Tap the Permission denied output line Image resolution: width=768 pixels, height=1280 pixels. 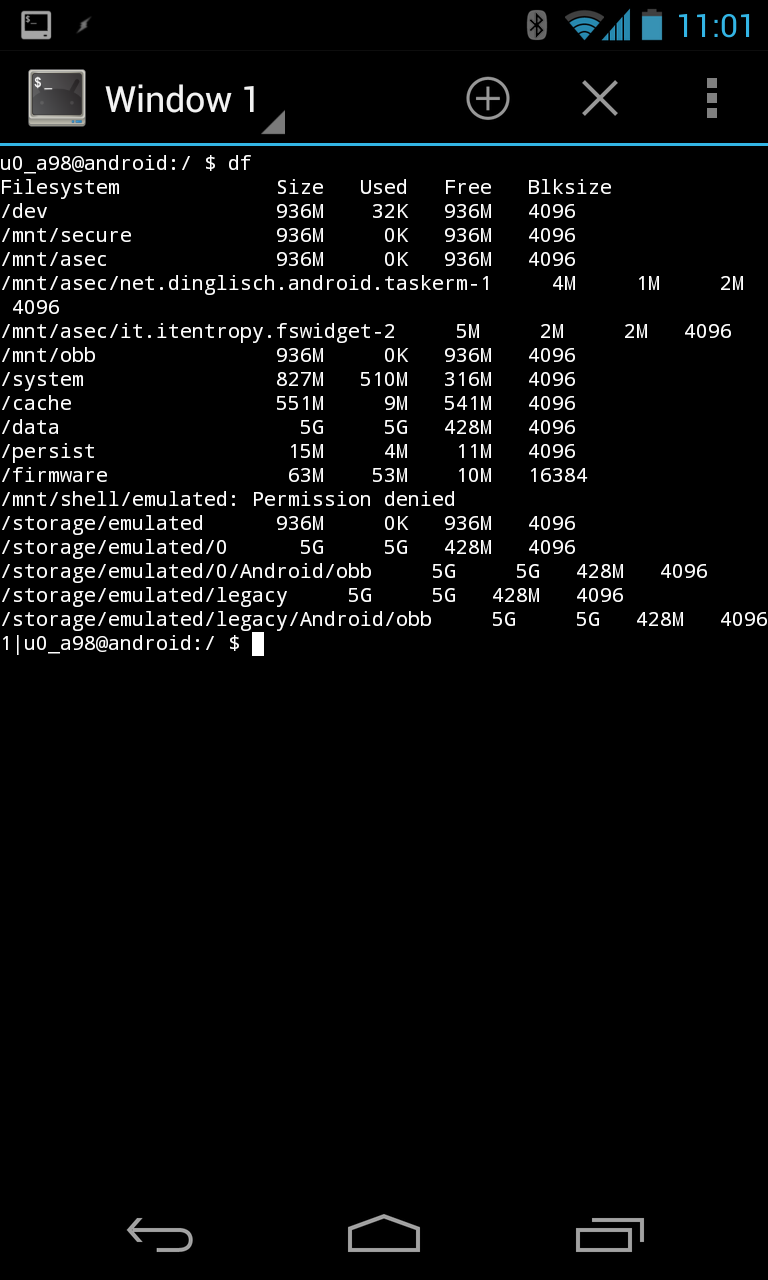tap(228, 500)
